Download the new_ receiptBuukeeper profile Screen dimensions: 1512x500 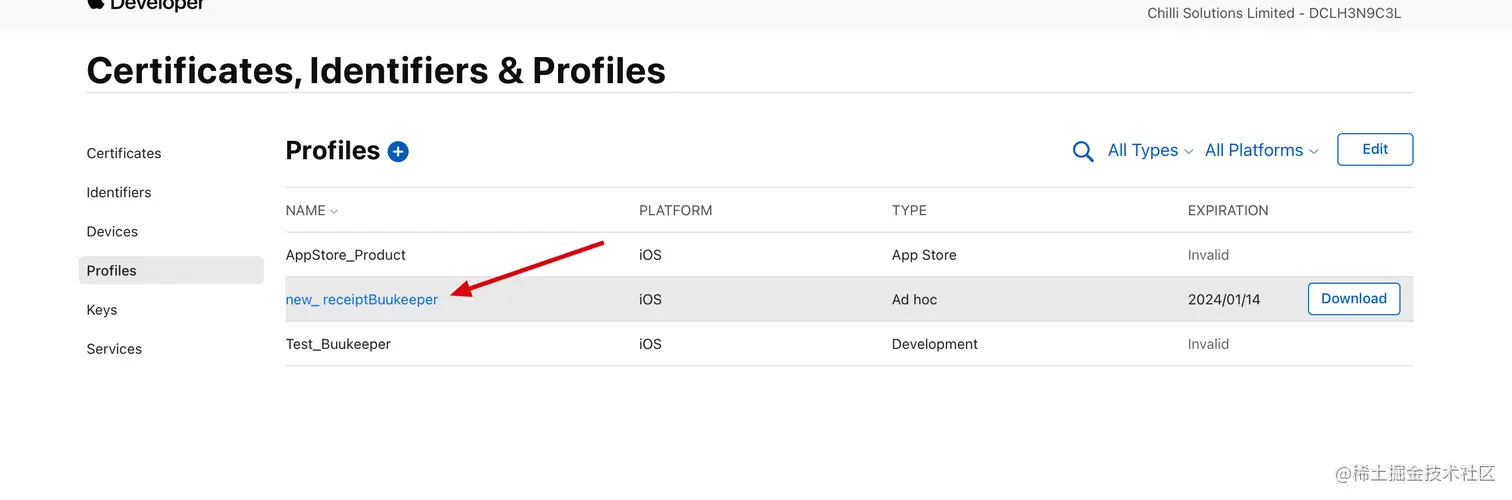(x=1353, y=298)
